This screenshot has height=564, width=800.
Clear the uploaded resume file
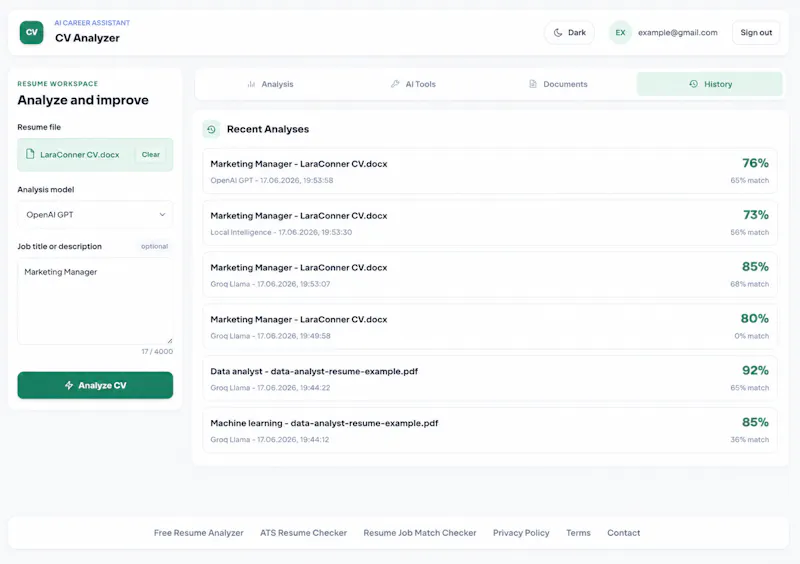click(x=151, y=155)
